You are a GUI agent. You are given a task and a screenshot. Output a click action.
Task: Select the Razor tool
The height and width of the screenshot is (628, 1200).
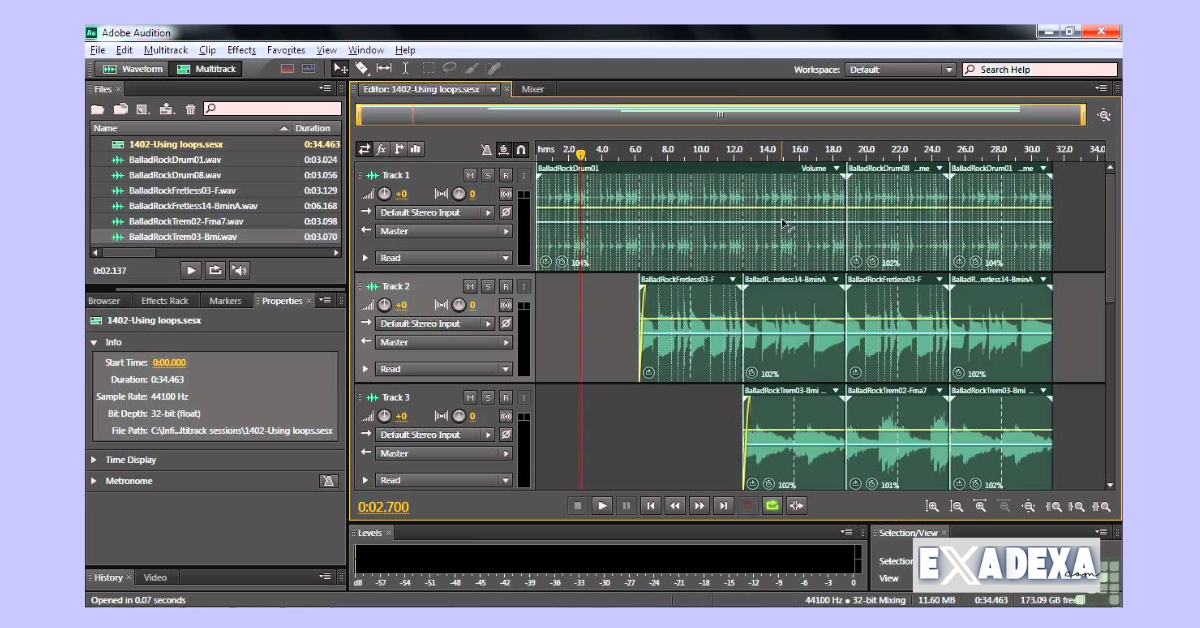[362, 69]
